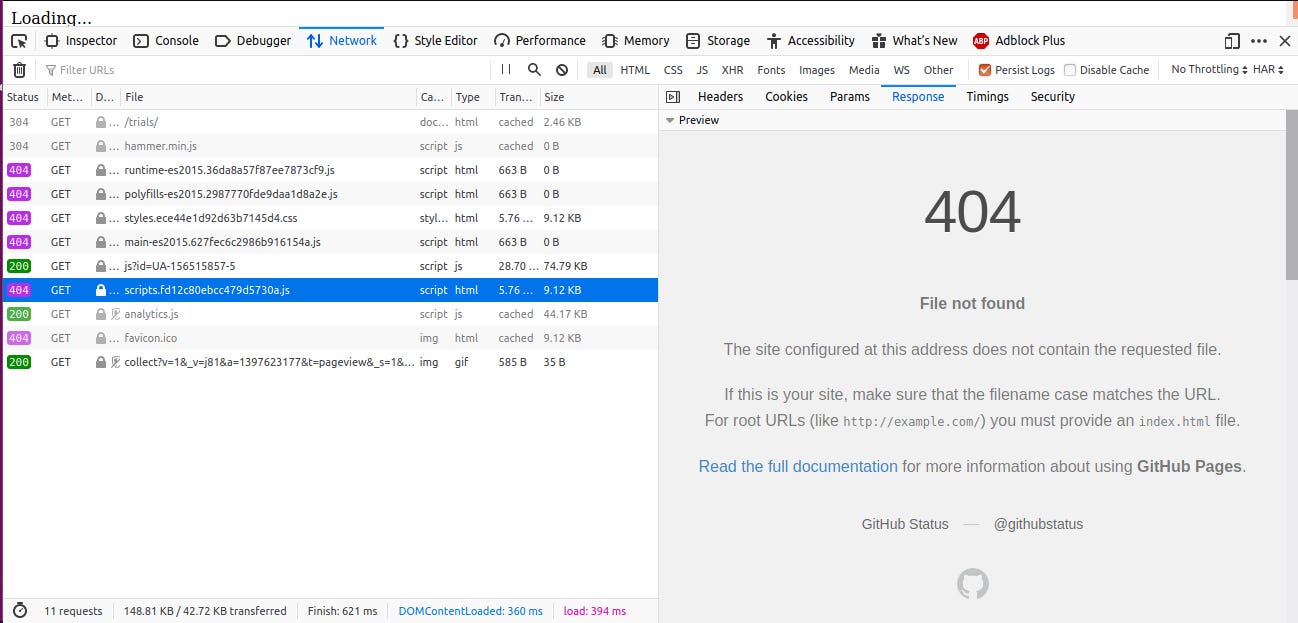Screen dimensions: 1298x623
Task: Select the main-es2015 js request row
Action: [330, 242]
